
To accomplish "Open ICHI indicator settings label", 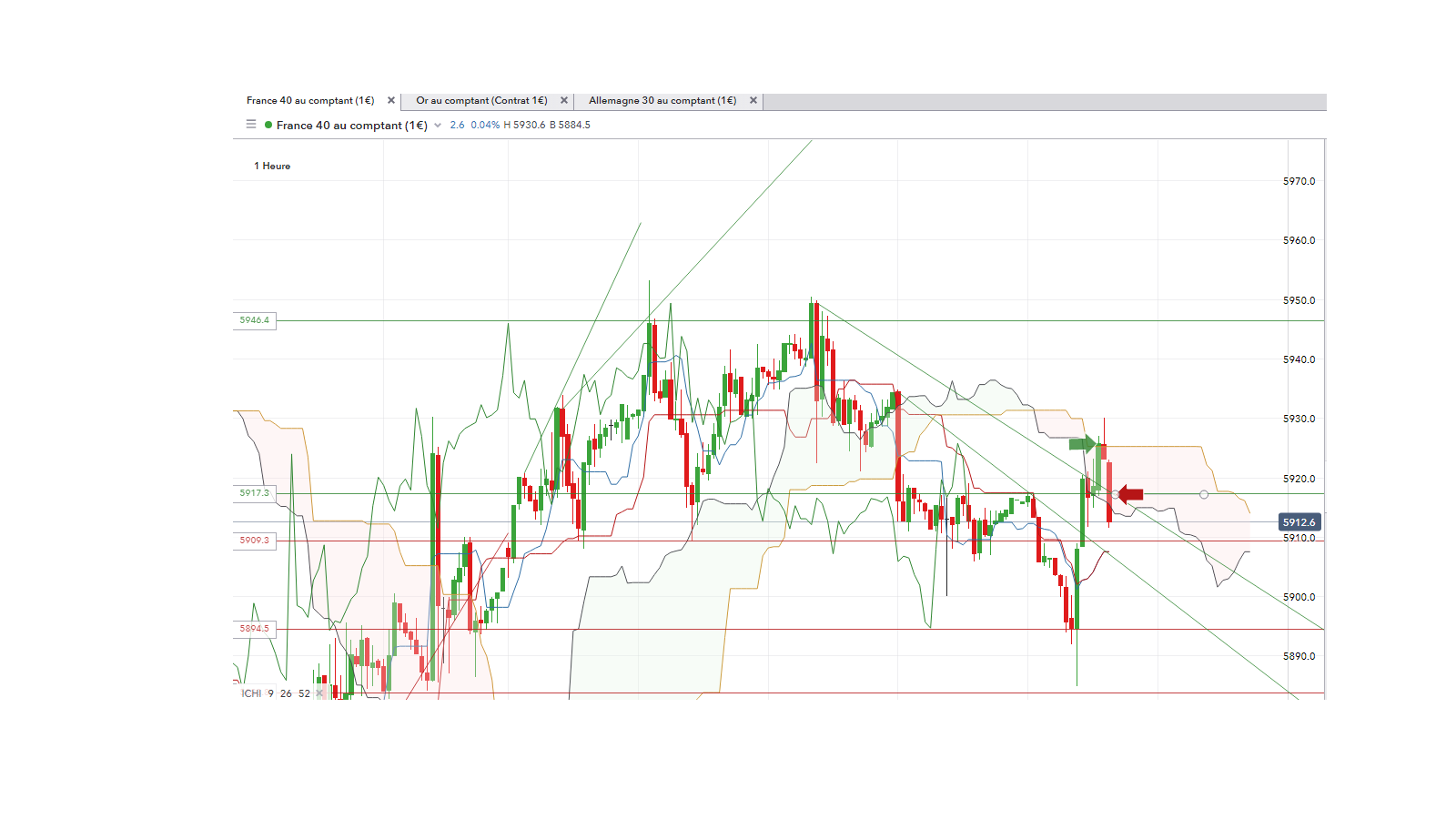I will tap(251, 693).
